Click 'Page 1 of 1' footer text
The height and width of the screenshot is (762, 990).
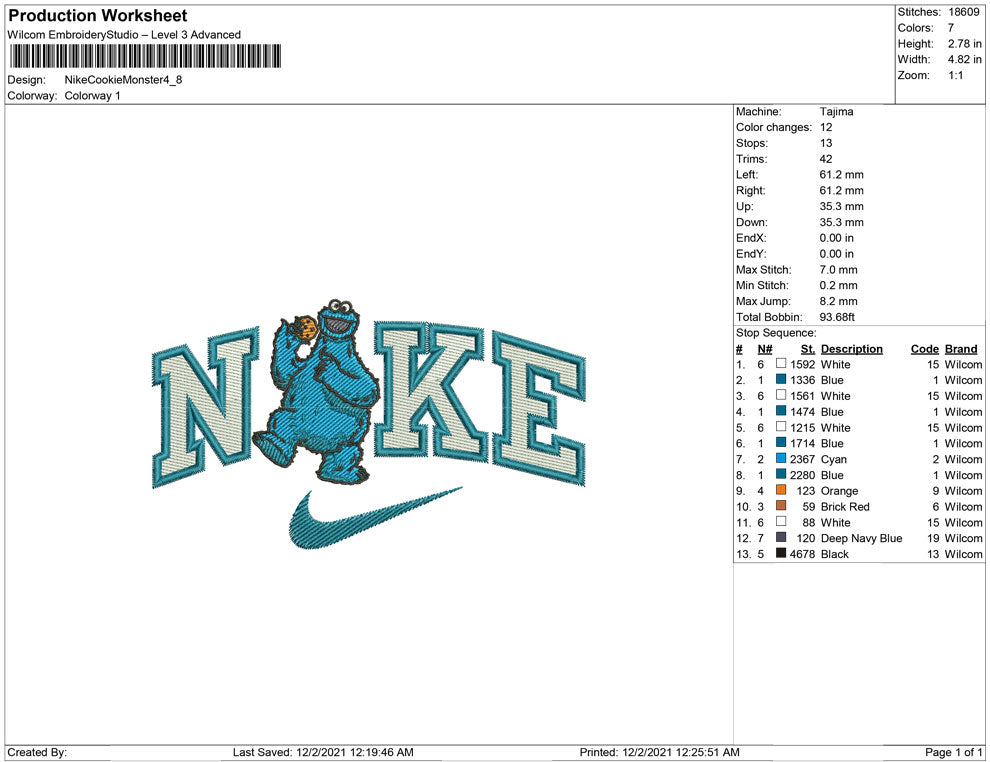(x=953, y=752)
